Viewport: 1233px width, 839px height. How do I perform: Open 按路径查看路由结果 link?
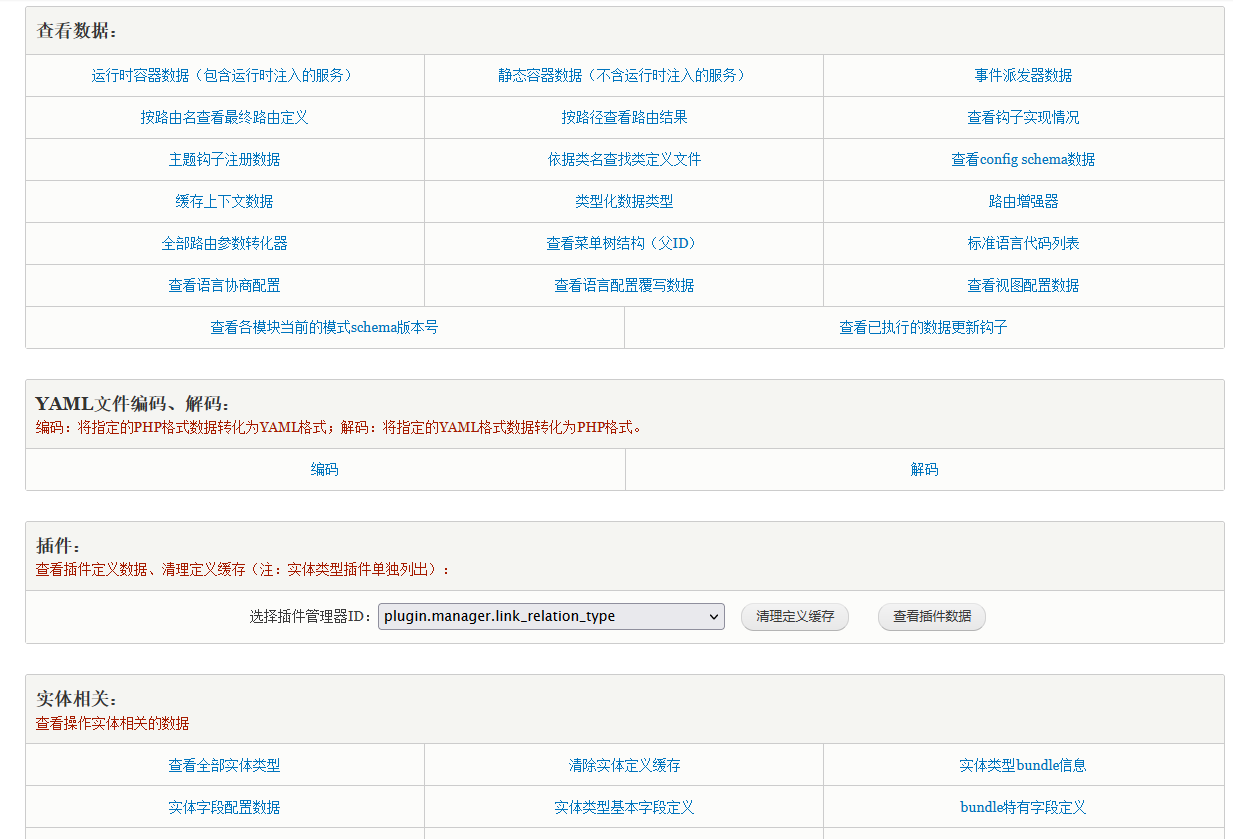tap(623, 117)
